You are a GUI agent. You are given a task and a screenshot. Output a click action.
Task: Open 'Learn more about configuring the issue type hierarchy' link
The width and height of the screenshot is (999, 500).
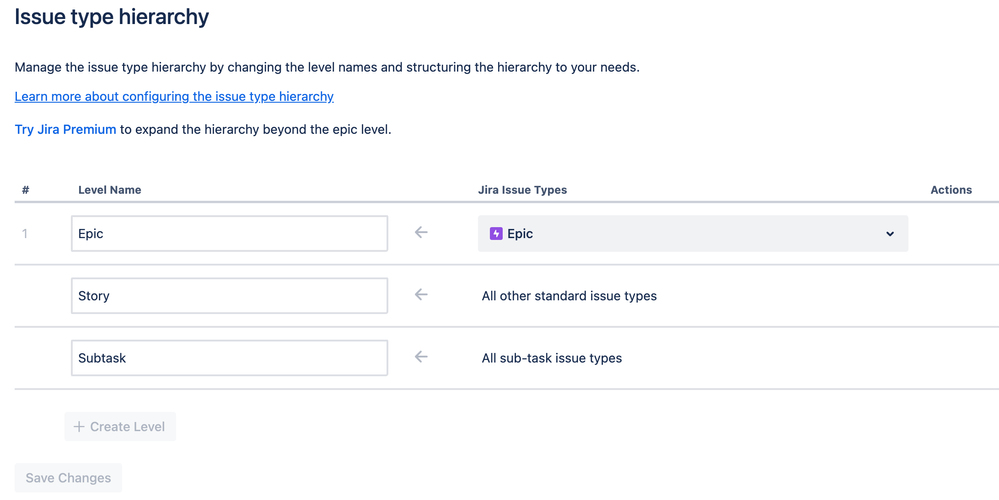click(174, 96)
